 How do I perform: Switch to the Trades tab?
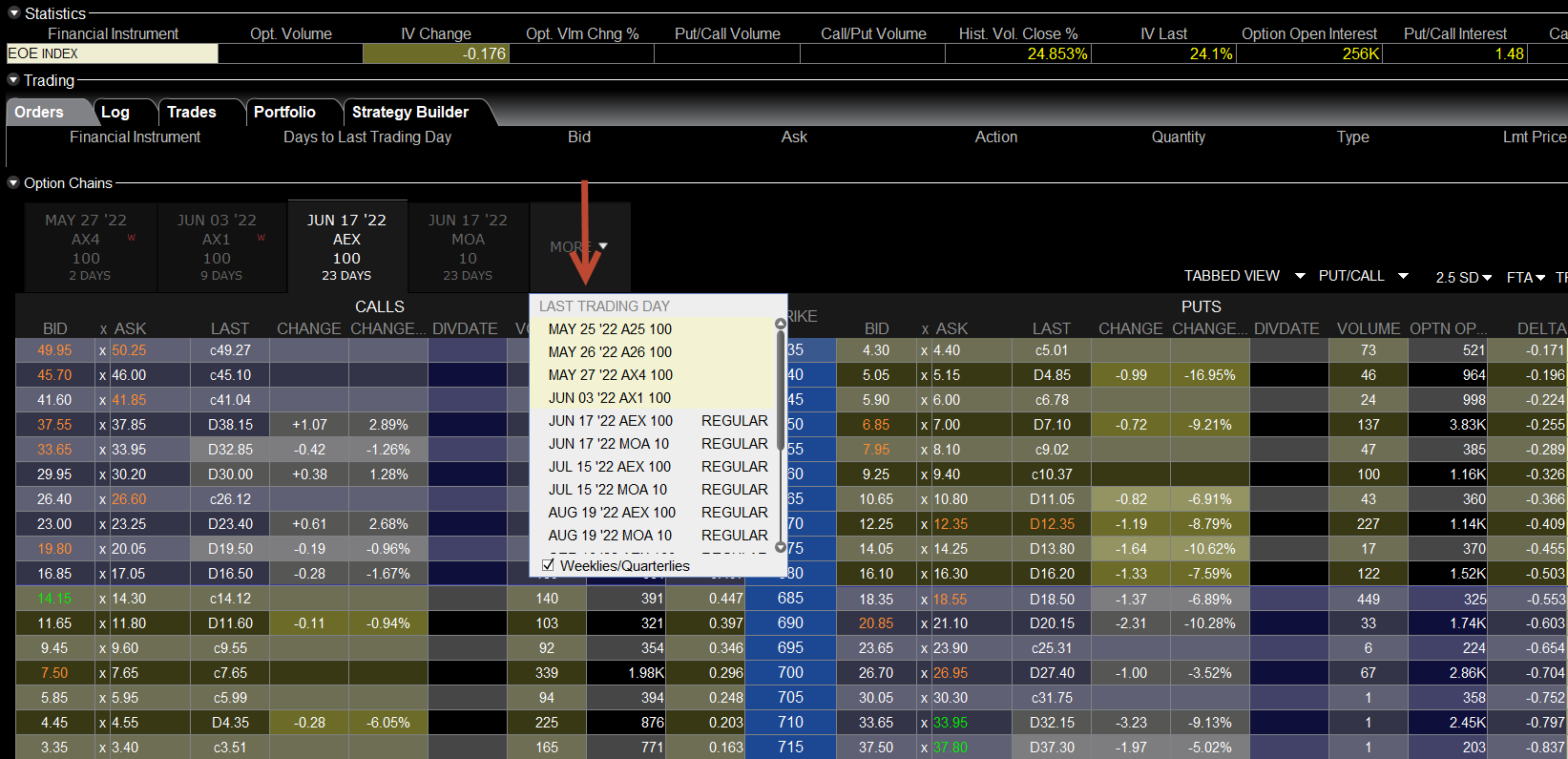click(192, 112)
